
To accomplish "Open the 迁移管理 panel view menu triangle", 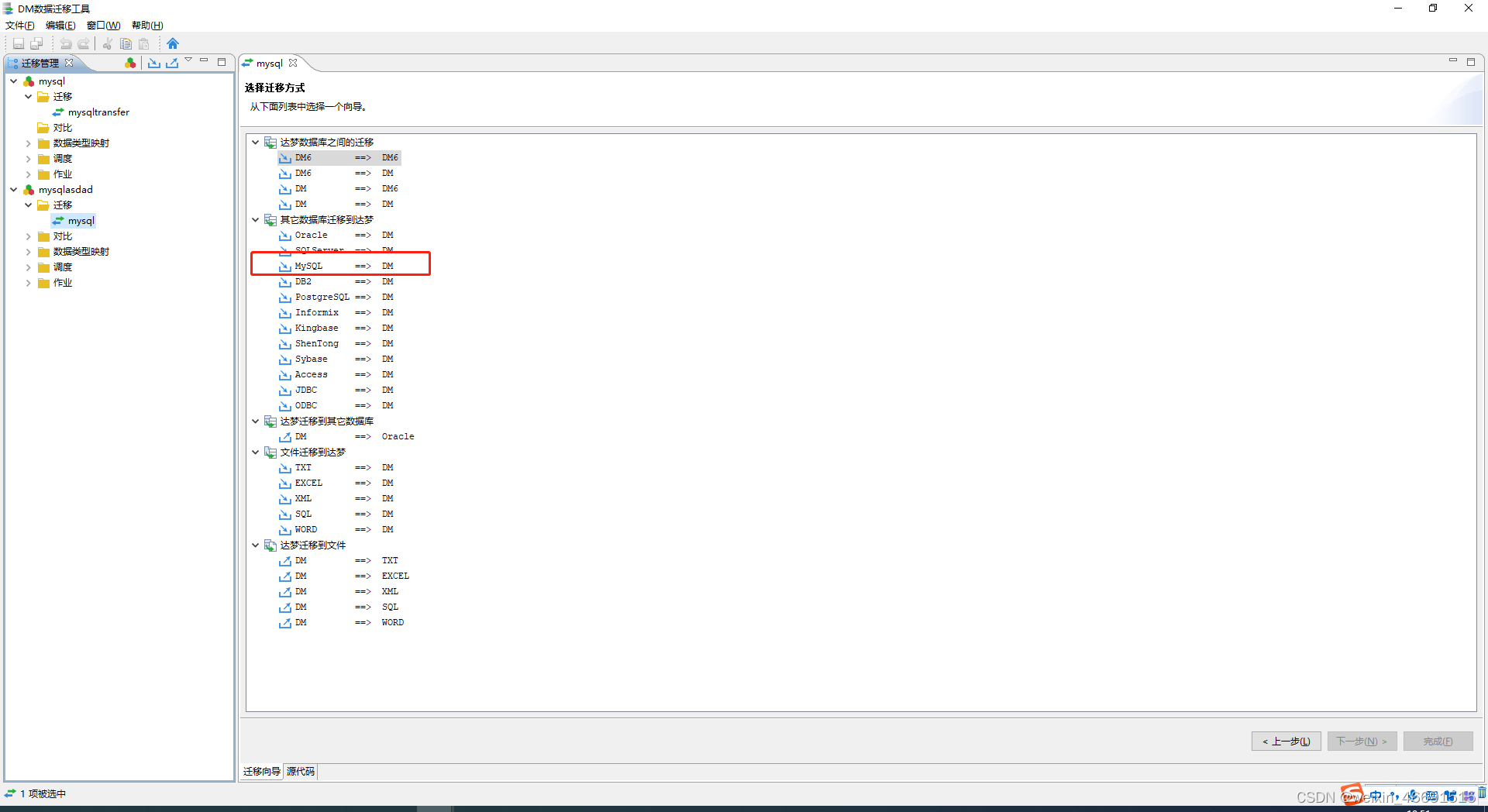I will (188, 60).
